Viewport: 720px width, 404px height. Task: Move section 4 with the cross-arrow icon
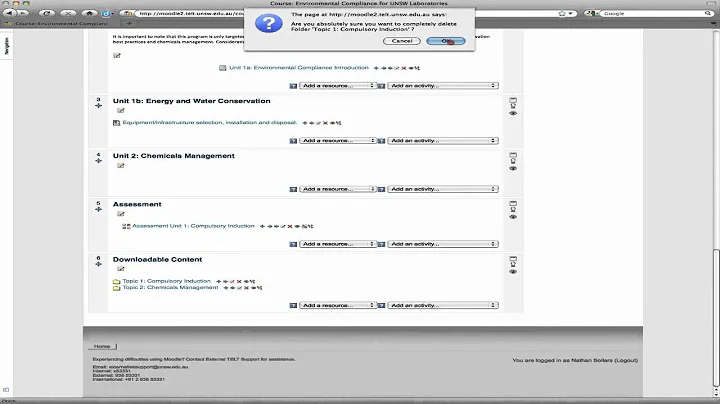point(98,161)
